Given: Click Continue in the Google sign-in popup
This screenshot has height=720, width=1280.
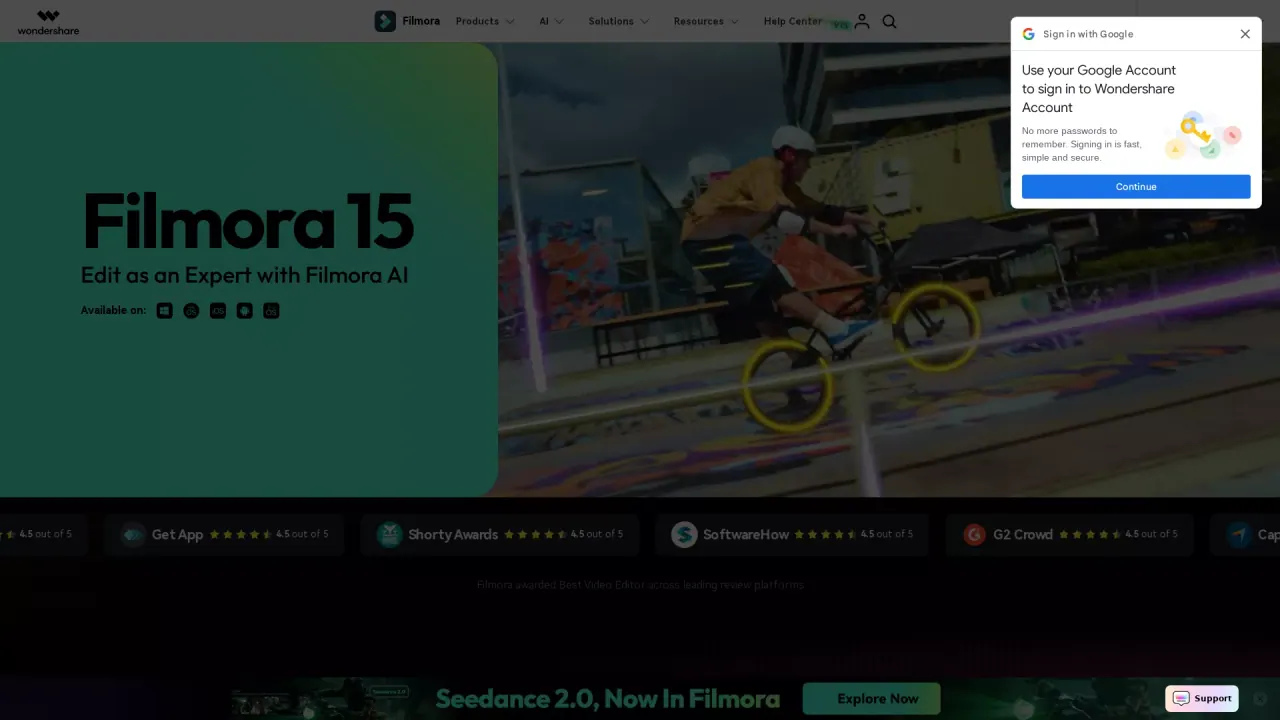Looking at the screenshot, I should 1136,187.
